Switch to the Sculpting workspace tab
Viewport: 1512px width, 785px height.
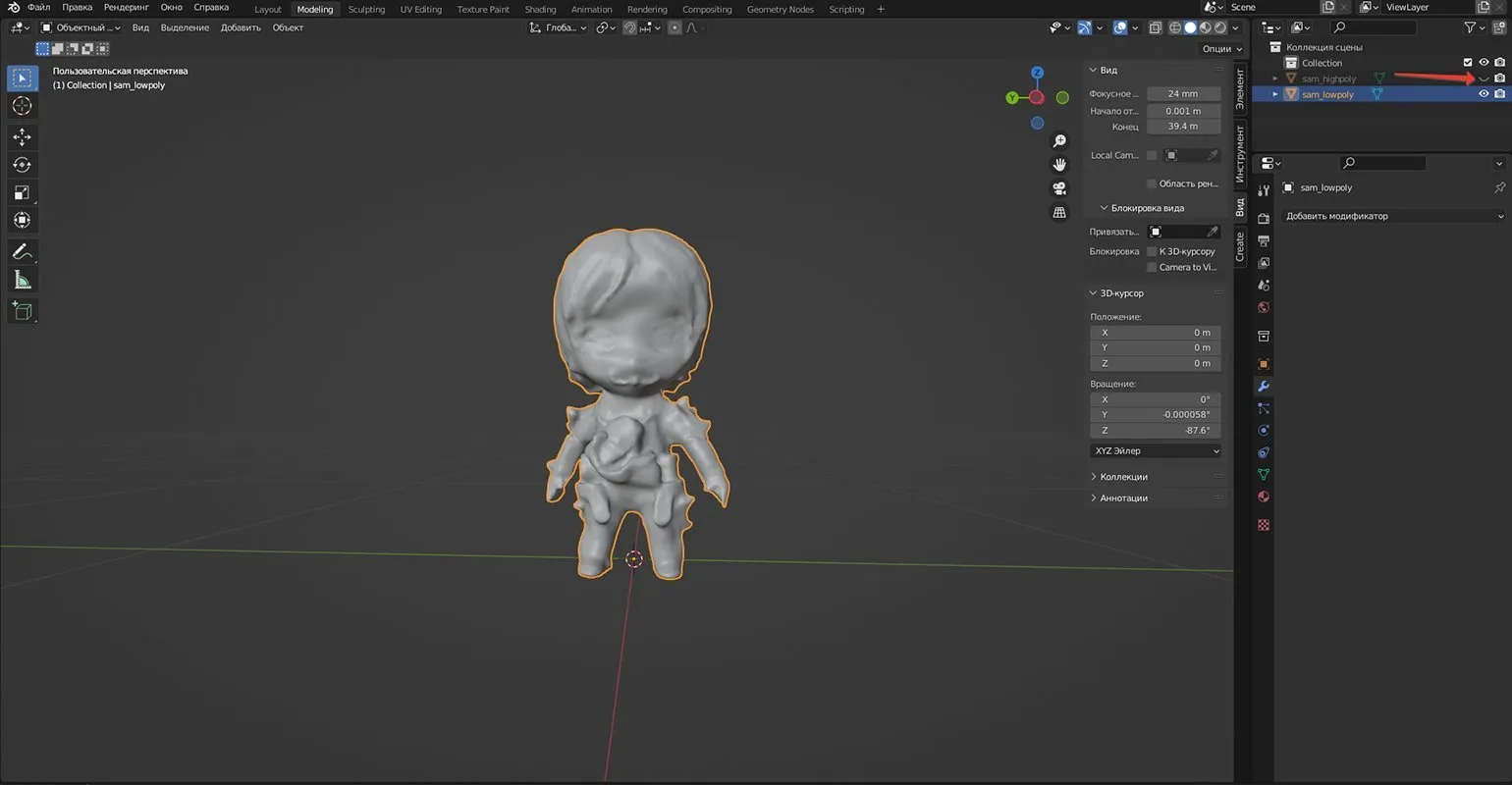[x=366, y=9]
